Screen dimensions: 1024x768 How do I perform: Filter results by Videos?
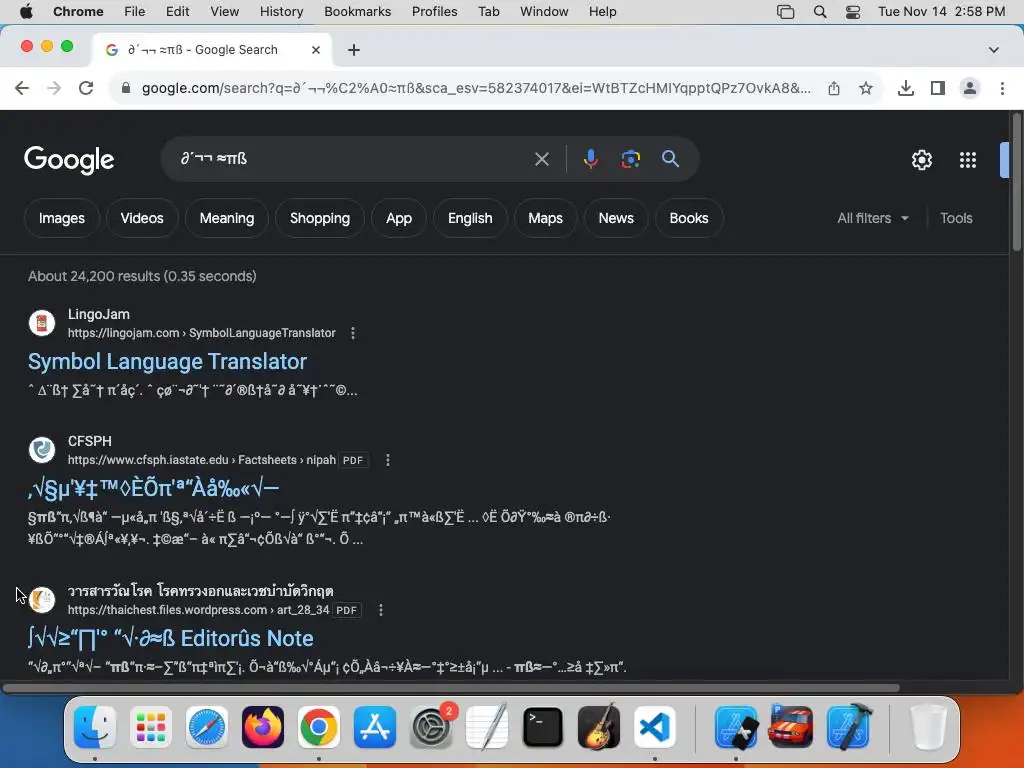point(142,218)
